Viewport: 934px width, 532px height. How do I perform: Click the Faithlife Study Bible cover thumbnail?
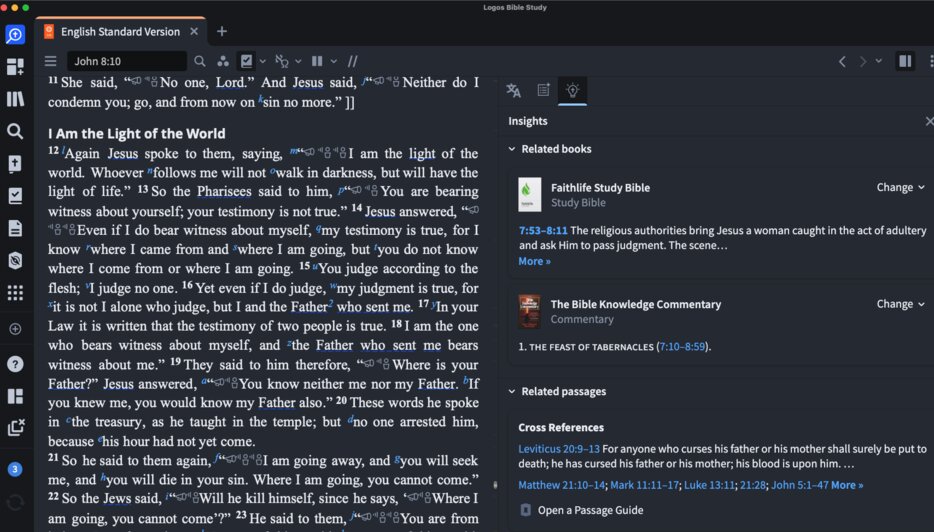pos(529,194)
